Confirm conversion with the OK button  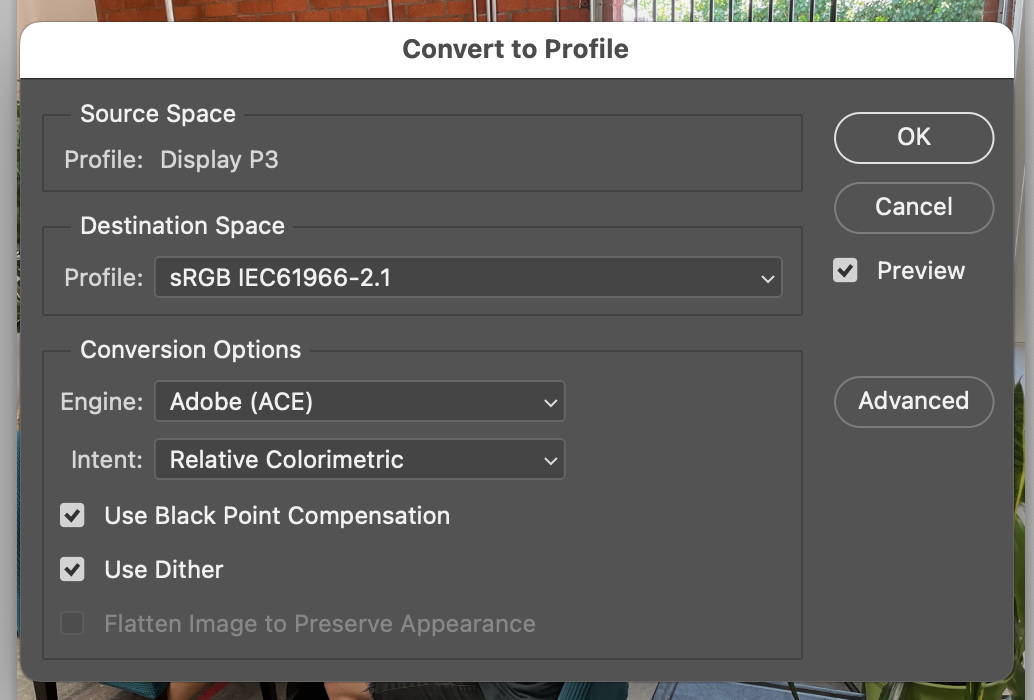pos(913,137)
